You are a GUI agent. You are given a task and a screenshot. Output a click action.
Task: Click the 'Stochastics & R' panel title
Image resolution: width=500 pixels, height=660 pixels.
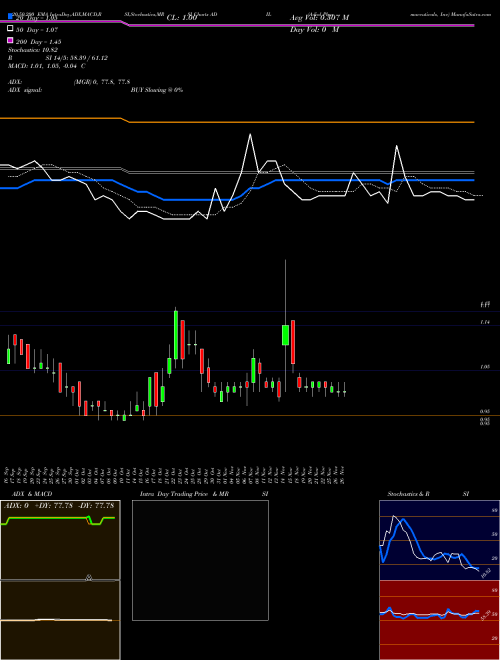408,494
